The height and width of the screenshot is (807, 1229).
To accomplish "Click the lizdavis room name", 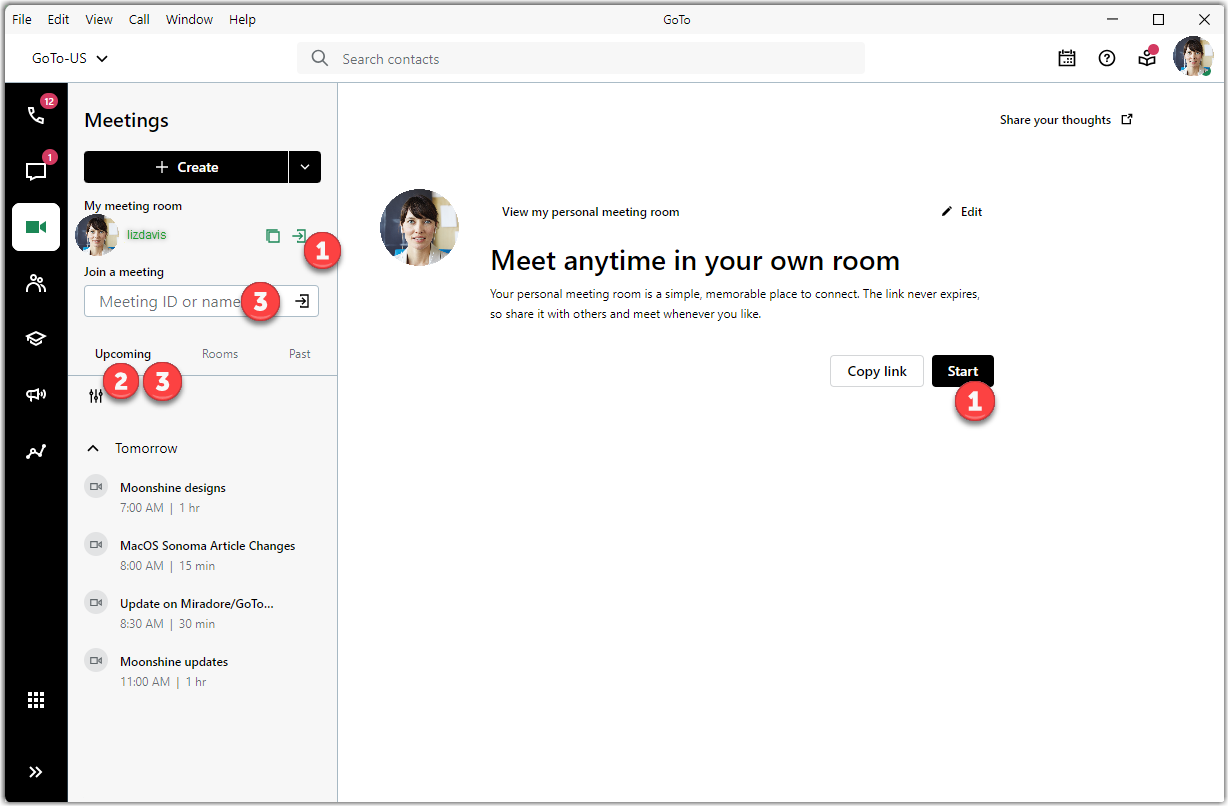I will 146,235.
